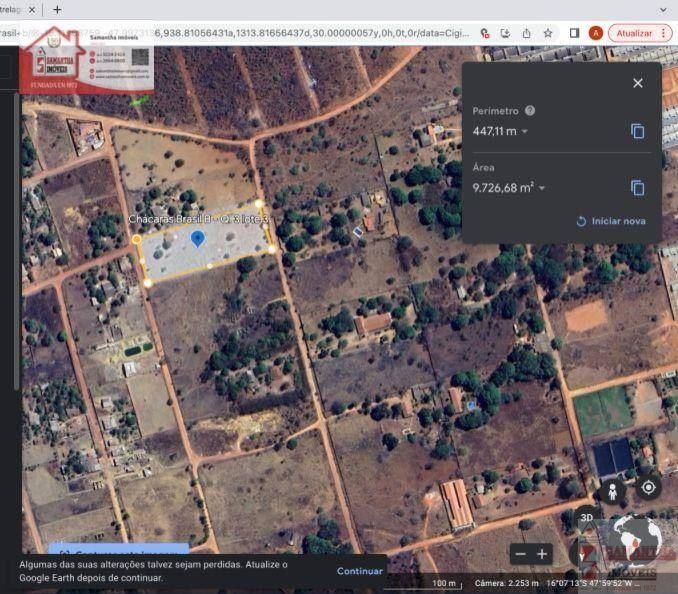
Task: Open the Perímetro help info icon
Action: [x=530, y=111]
